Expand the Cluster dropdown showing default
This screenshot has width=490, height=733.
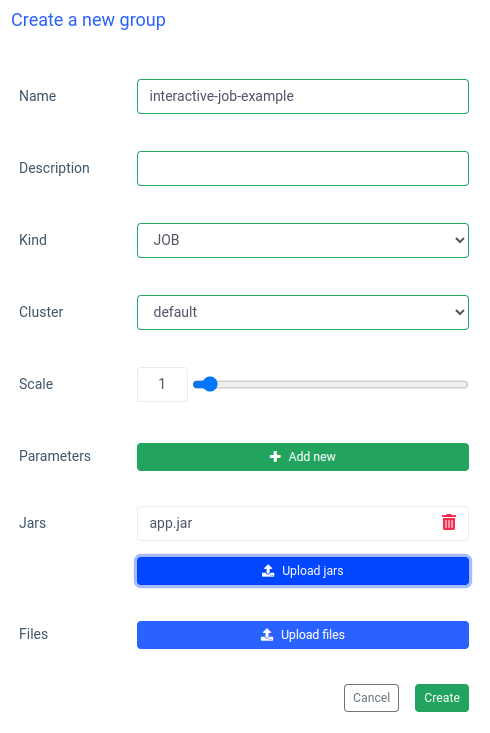point(303,312)
